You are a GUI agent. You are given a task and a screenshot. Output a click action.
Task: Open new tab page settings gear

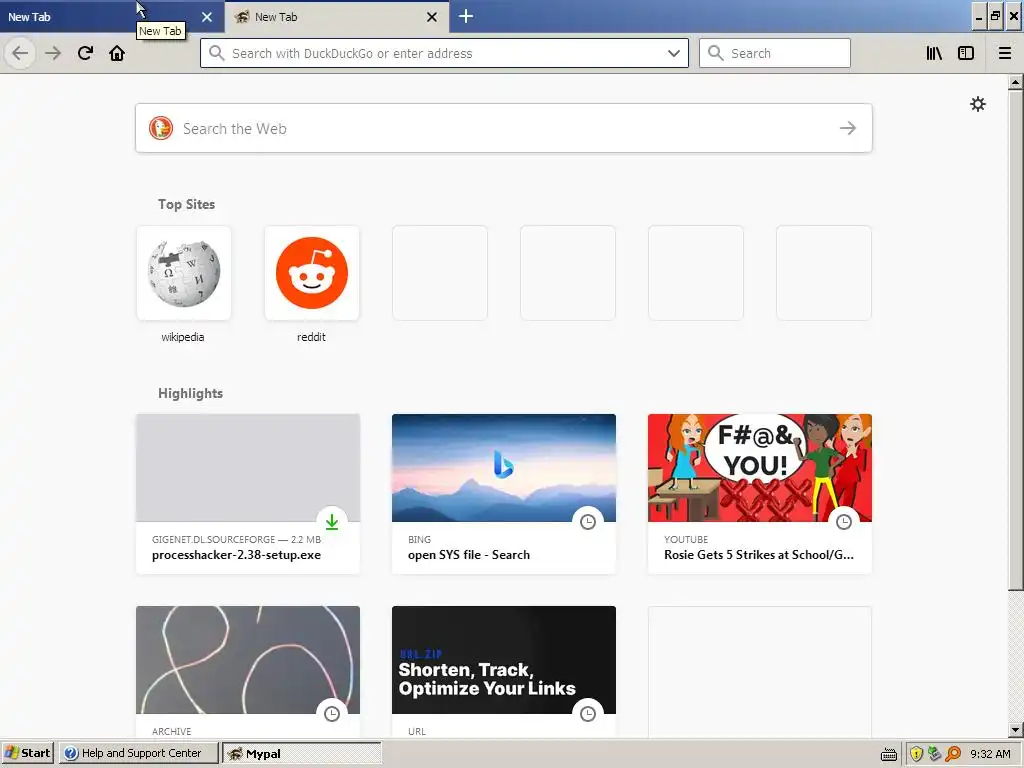point(978,104)
